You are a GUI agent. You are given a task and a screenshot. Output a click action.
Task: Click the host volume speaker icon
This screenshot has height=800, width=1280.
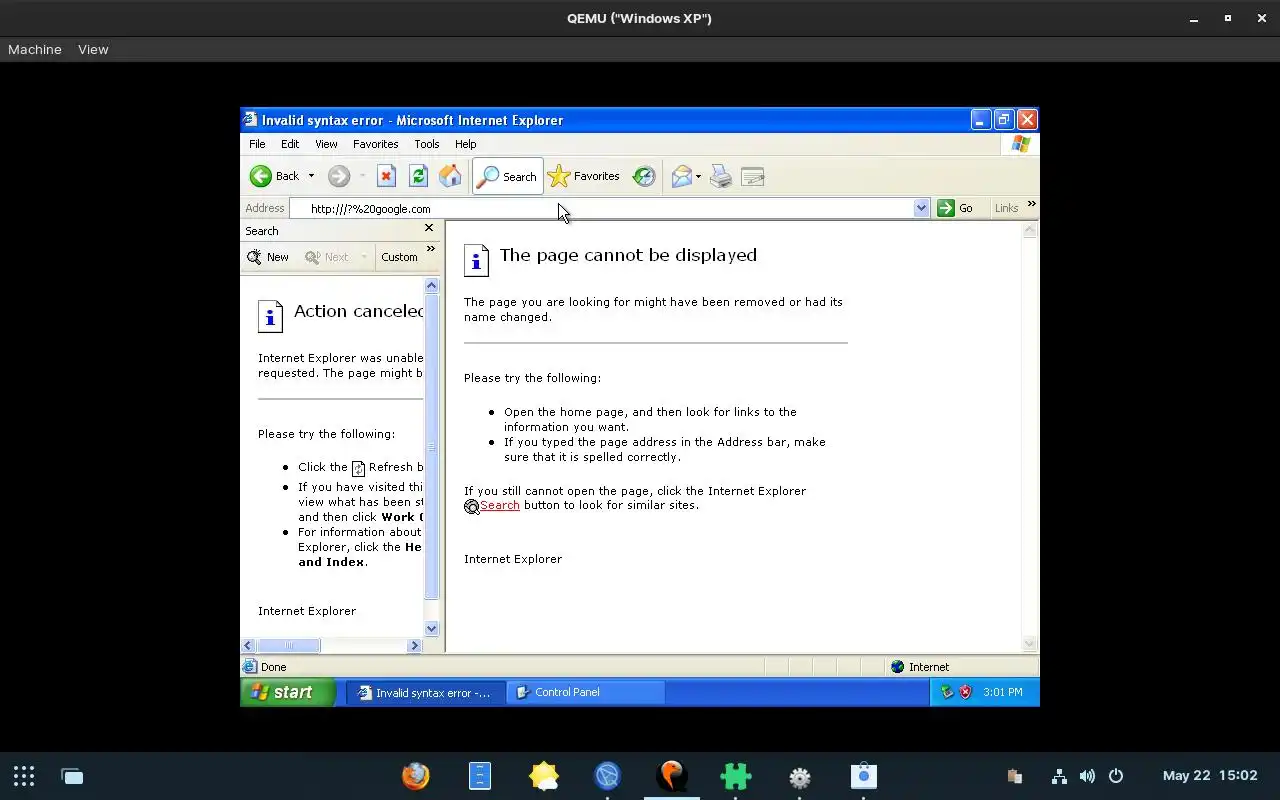pos(1087,776)
